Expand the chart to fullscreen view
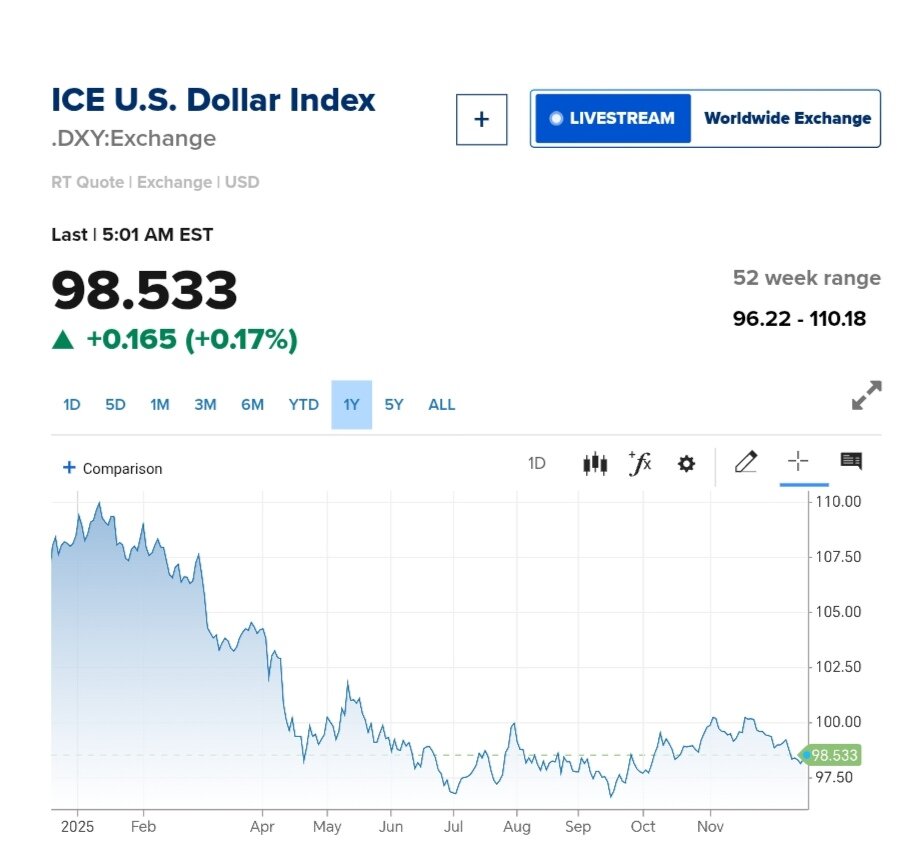The width and height of the screenshot is (924, 844). [868, 395]
